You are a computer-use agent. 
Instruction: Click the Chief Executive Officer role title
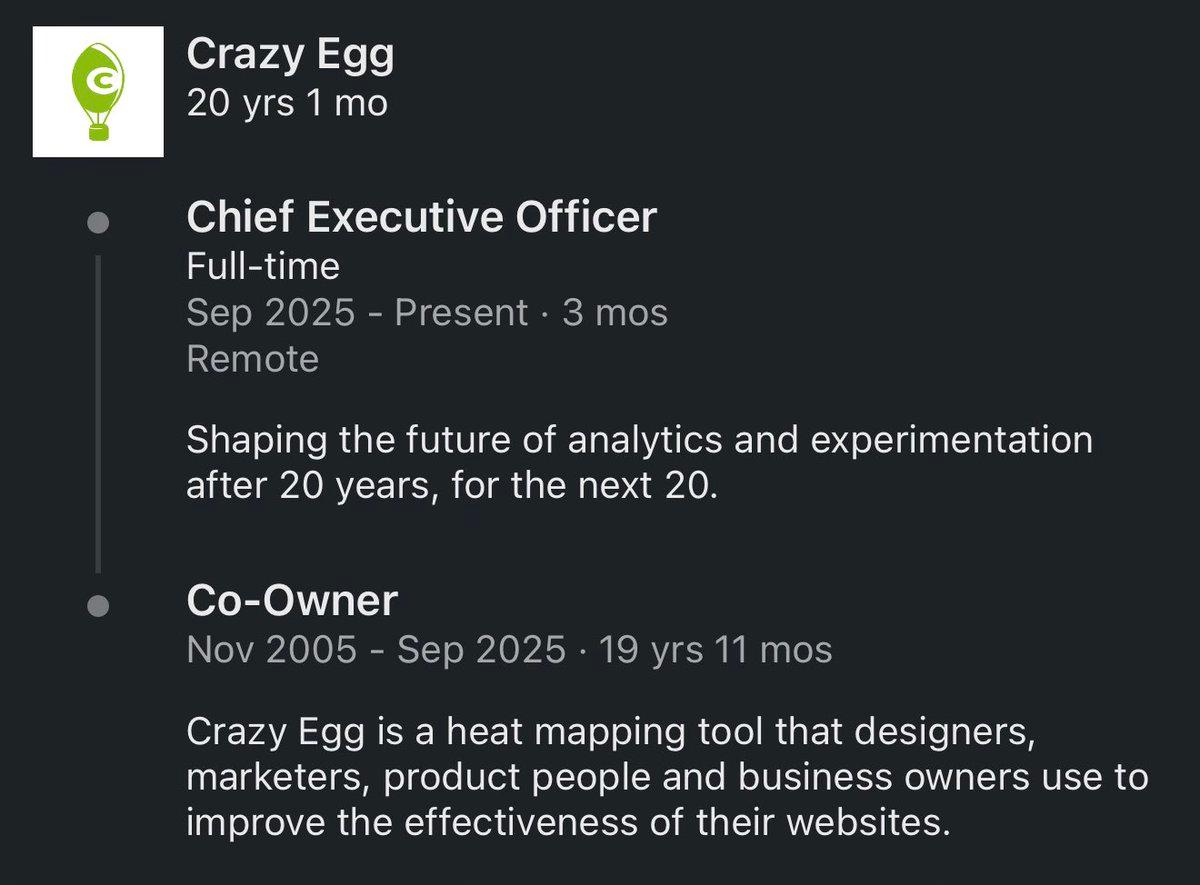point(422,217)
